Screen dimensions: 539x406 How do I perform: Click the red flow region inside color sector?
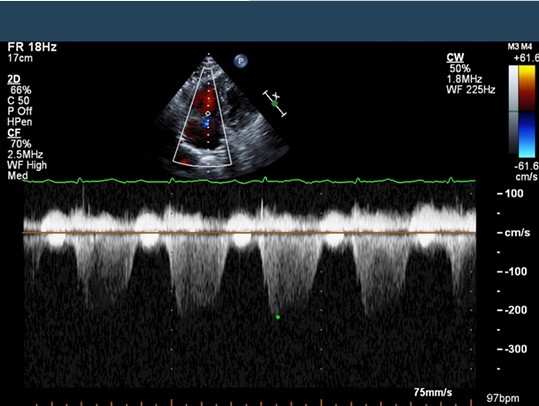tap(205, 98)
